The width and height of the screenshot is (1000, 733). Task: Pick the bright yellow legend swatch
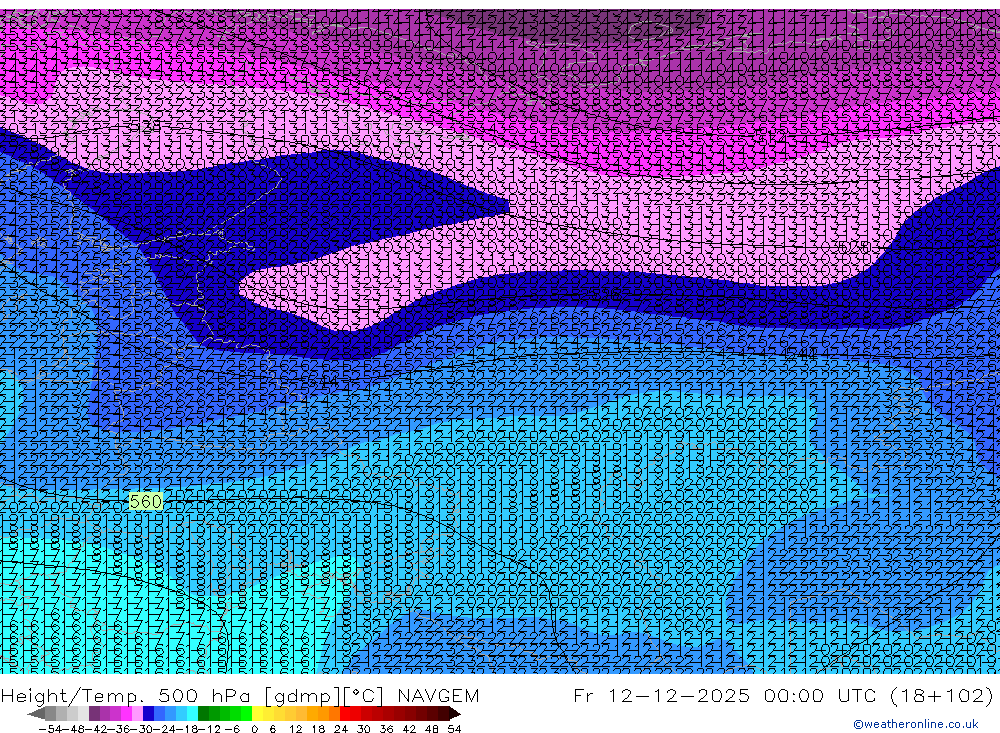[258, 714]
